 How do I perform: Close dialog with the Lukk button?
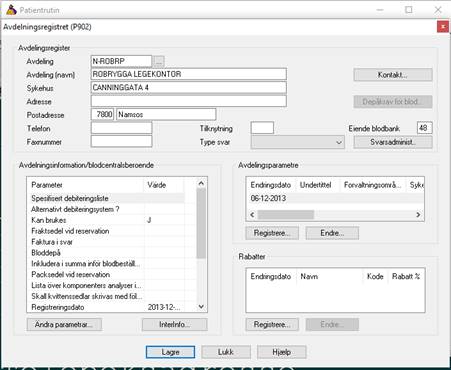(226, 352)
